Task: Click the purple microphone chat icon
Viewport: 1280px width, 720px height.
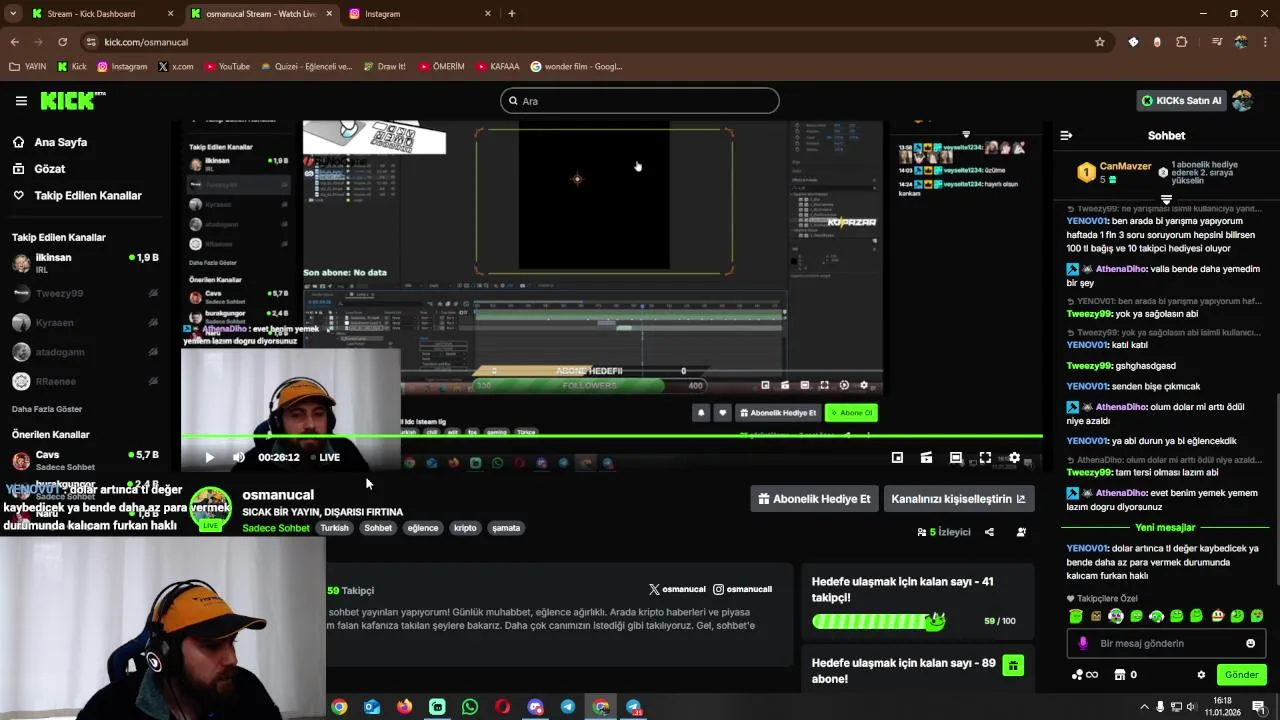Action: click(x=1082, y=643)
